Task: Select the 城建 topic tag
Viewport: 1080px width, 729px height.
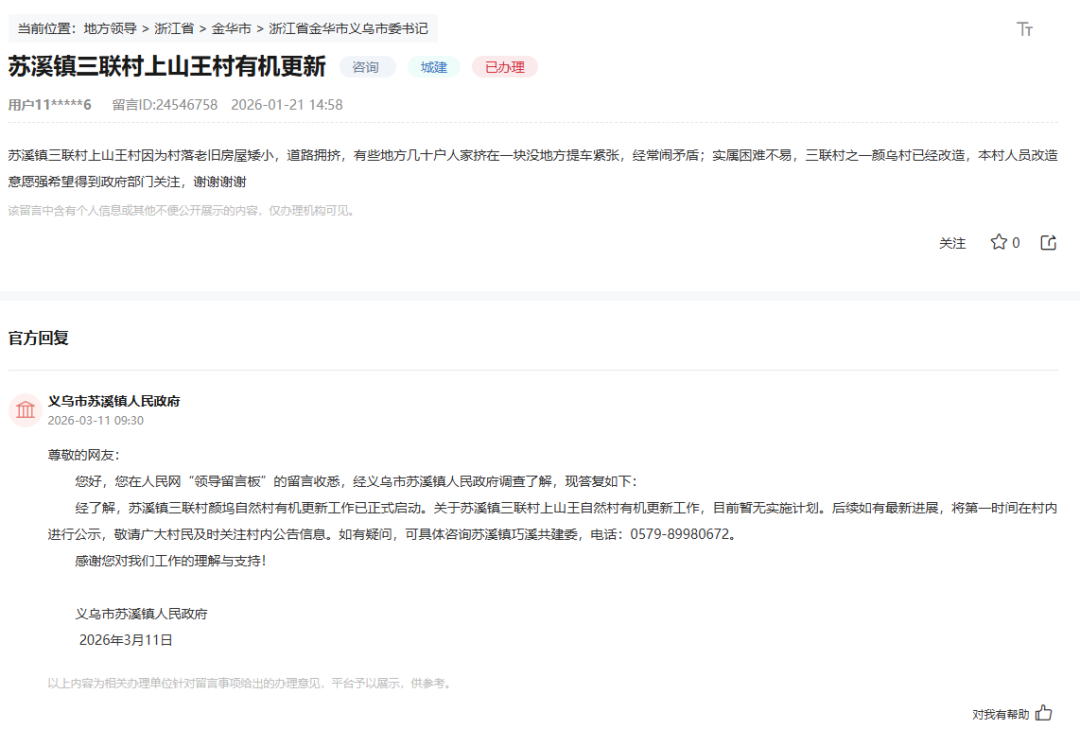Action: (x=434, y=67)
